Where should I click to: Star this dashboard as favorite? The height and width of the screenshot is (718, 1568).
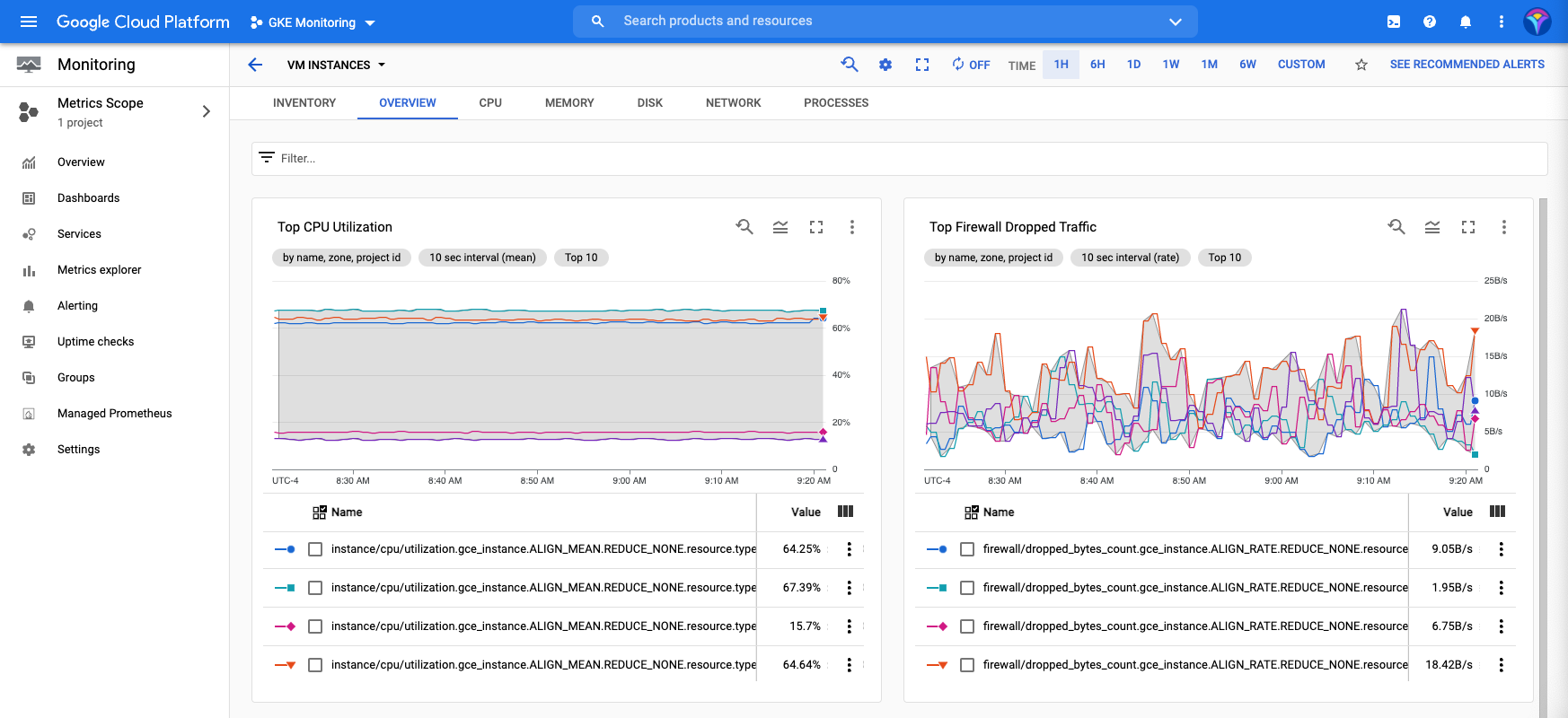click(1361, 65)
